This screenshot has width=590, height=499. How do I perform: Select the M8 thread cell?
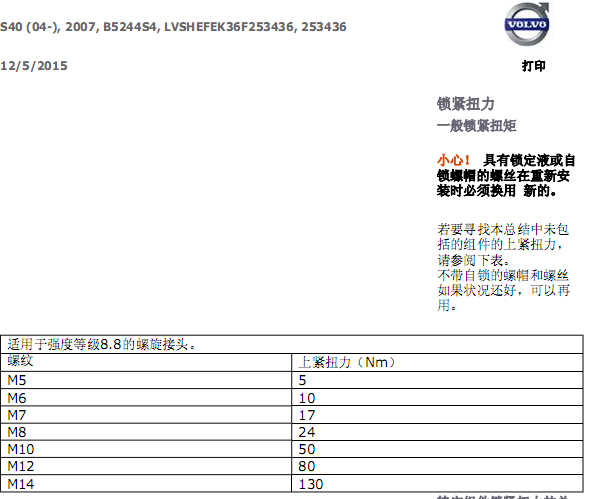(146, 432)
